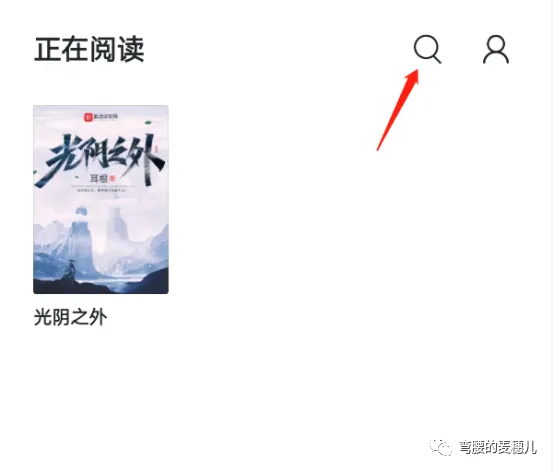The height and width of the screenshot is (472, 554).
Task: Click the tagline text under 耳根
Action: [102, 190]
